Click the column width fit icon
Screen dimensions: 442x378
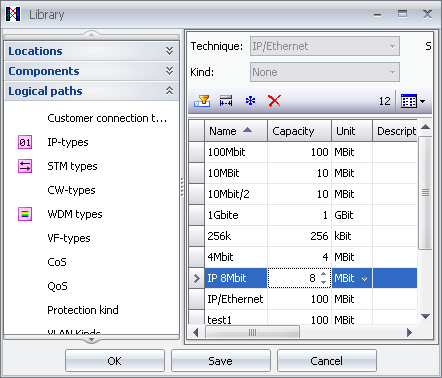tap(226, 101)
